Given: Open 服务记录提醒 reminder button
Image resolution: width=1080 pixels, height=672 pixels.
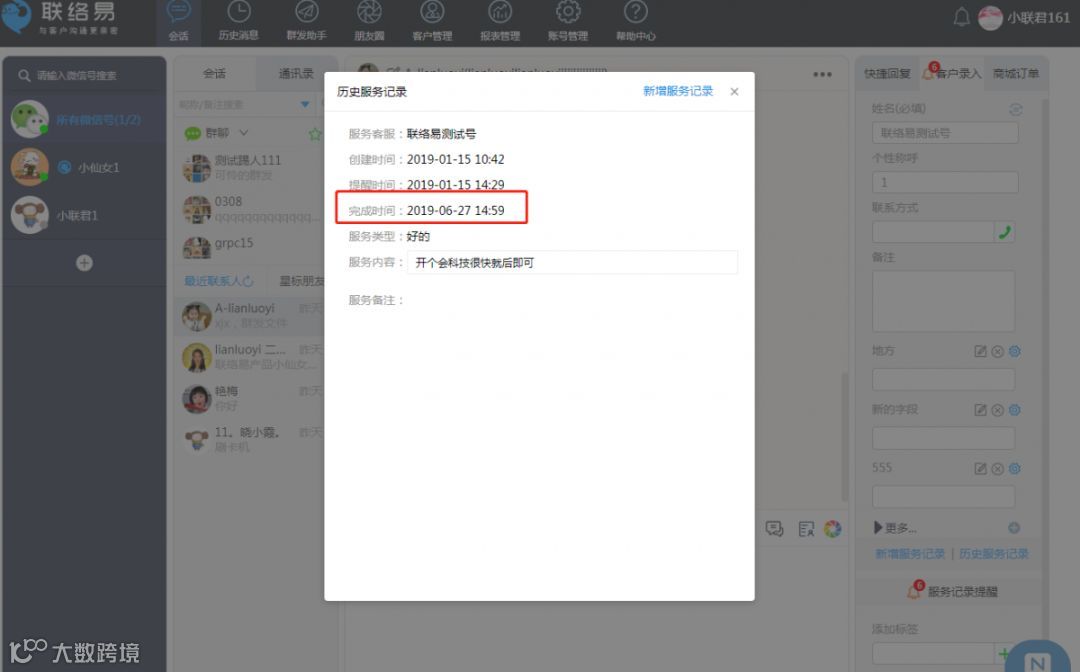Looking at the screenshot, I should tap(953, 591).
